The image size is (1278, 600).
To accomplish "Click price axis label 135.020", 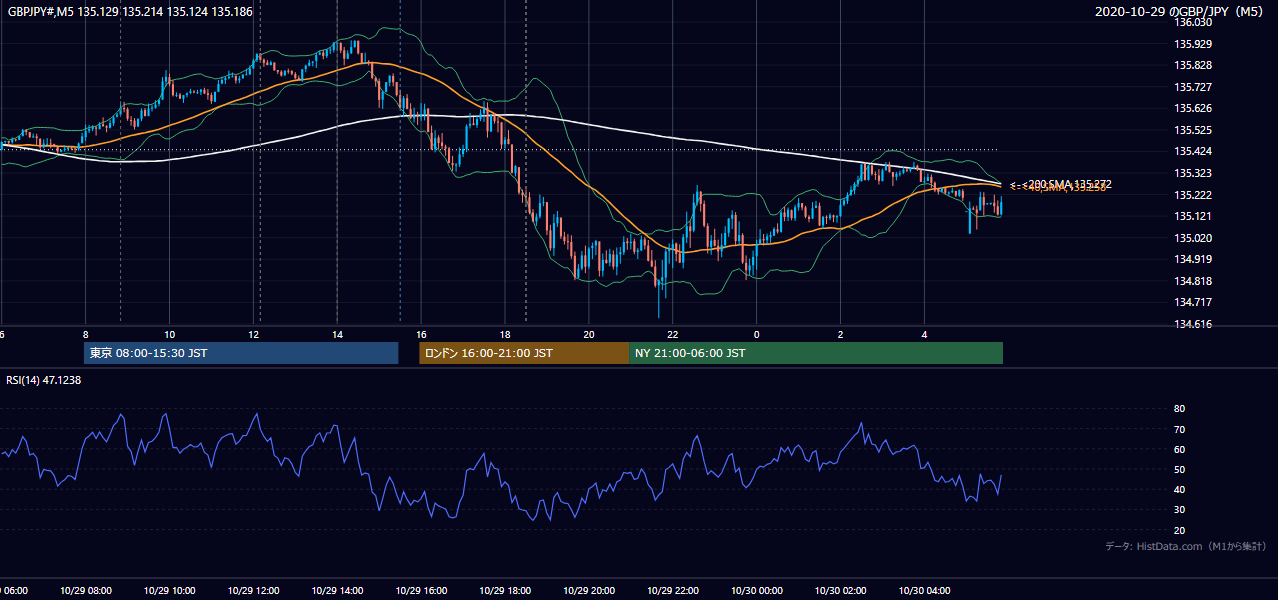I will click(x=1194, y=238).
